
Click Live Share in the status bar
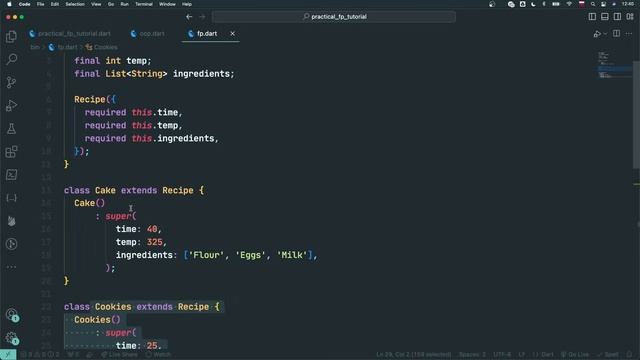(119, 354)
